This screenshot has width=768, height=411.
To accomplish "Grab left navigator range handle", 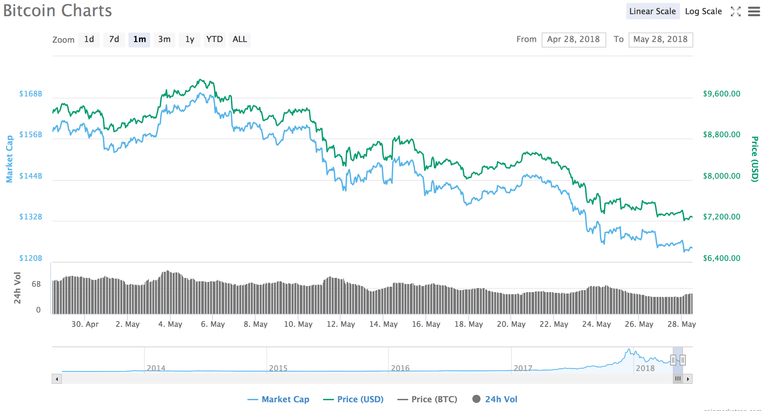I will click(673, 361).
